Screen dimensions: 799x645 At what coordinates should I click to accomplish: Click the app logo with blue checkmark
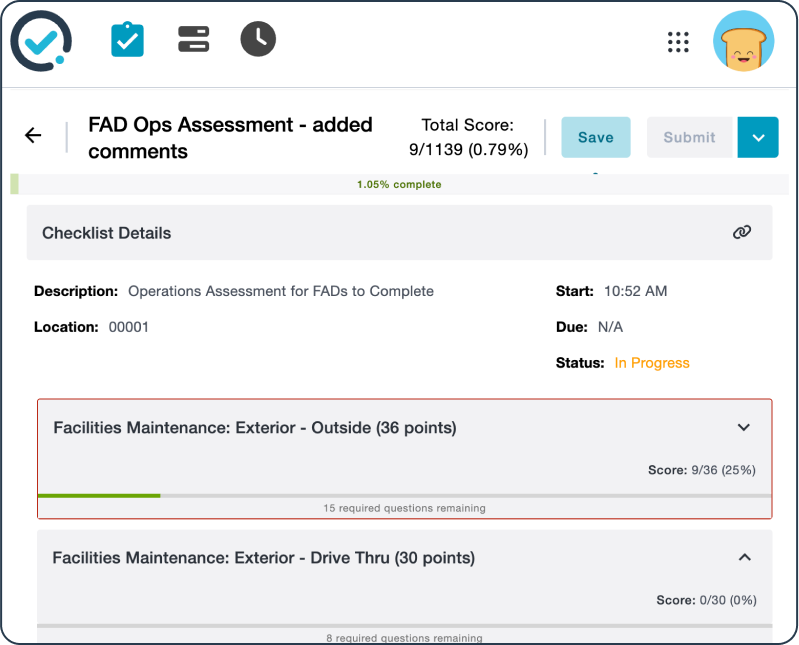point(41,42)
